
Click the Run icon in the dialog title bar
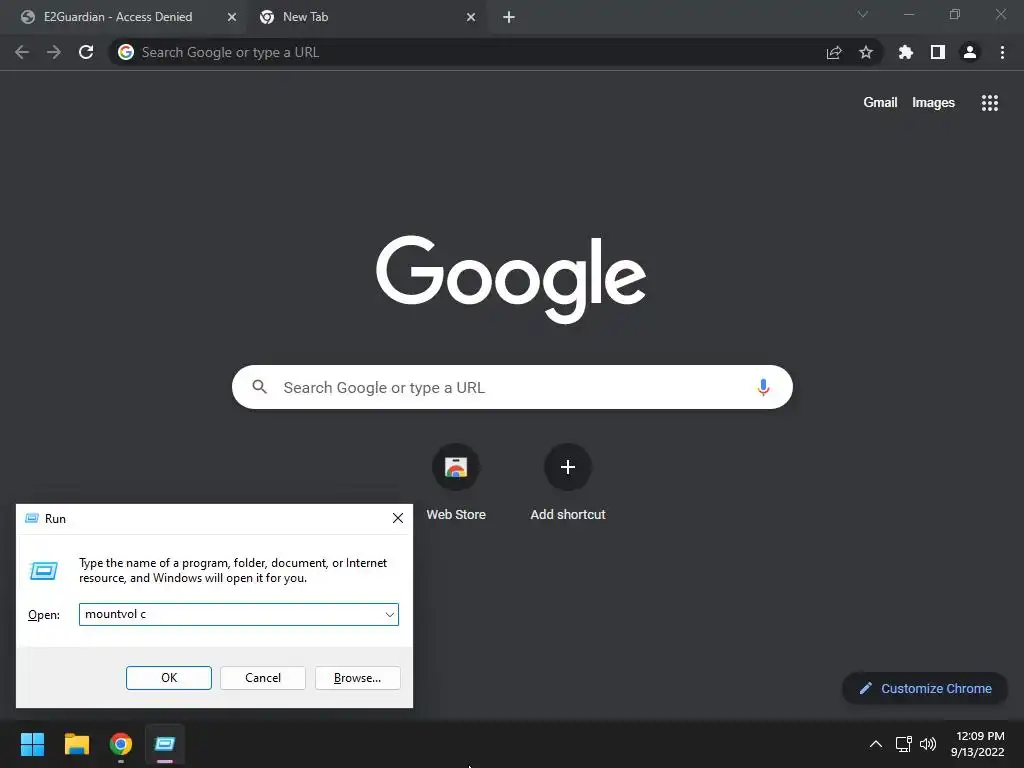coord(31,519)
